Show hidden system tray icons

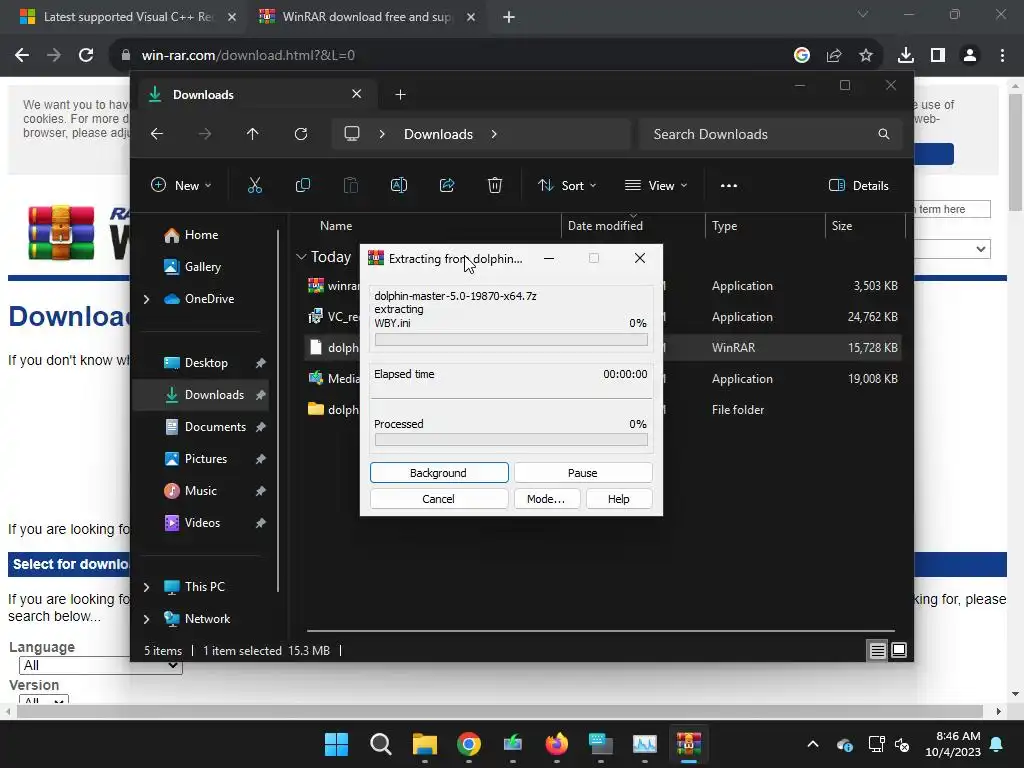point(812,744)
